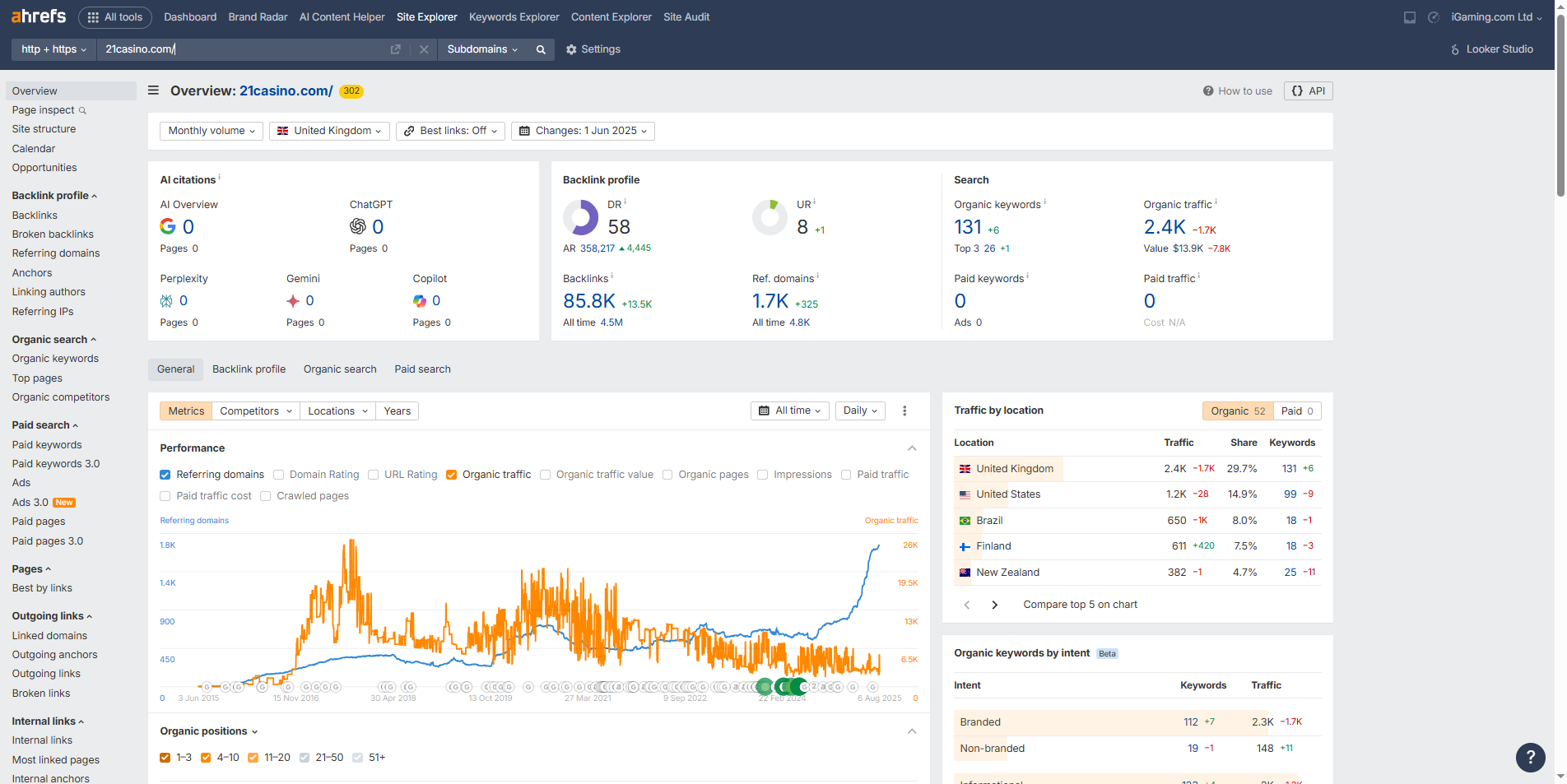Open Broken backlinks in sidebar
The image size is (1567, 784).
coord(53,234)
